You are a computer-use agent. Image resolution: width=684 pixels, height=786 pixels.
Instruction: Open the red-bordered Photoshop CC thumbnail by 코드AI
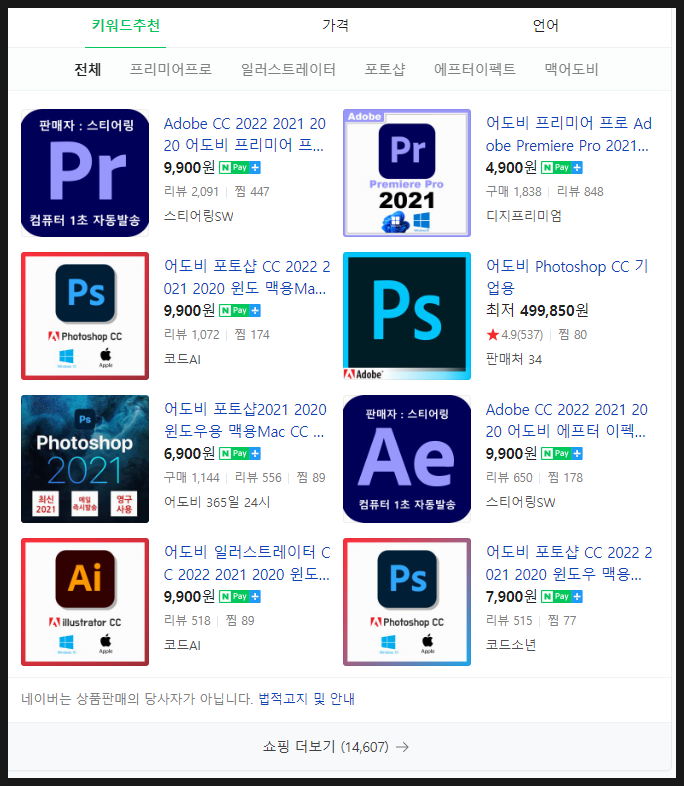[85, 316]
